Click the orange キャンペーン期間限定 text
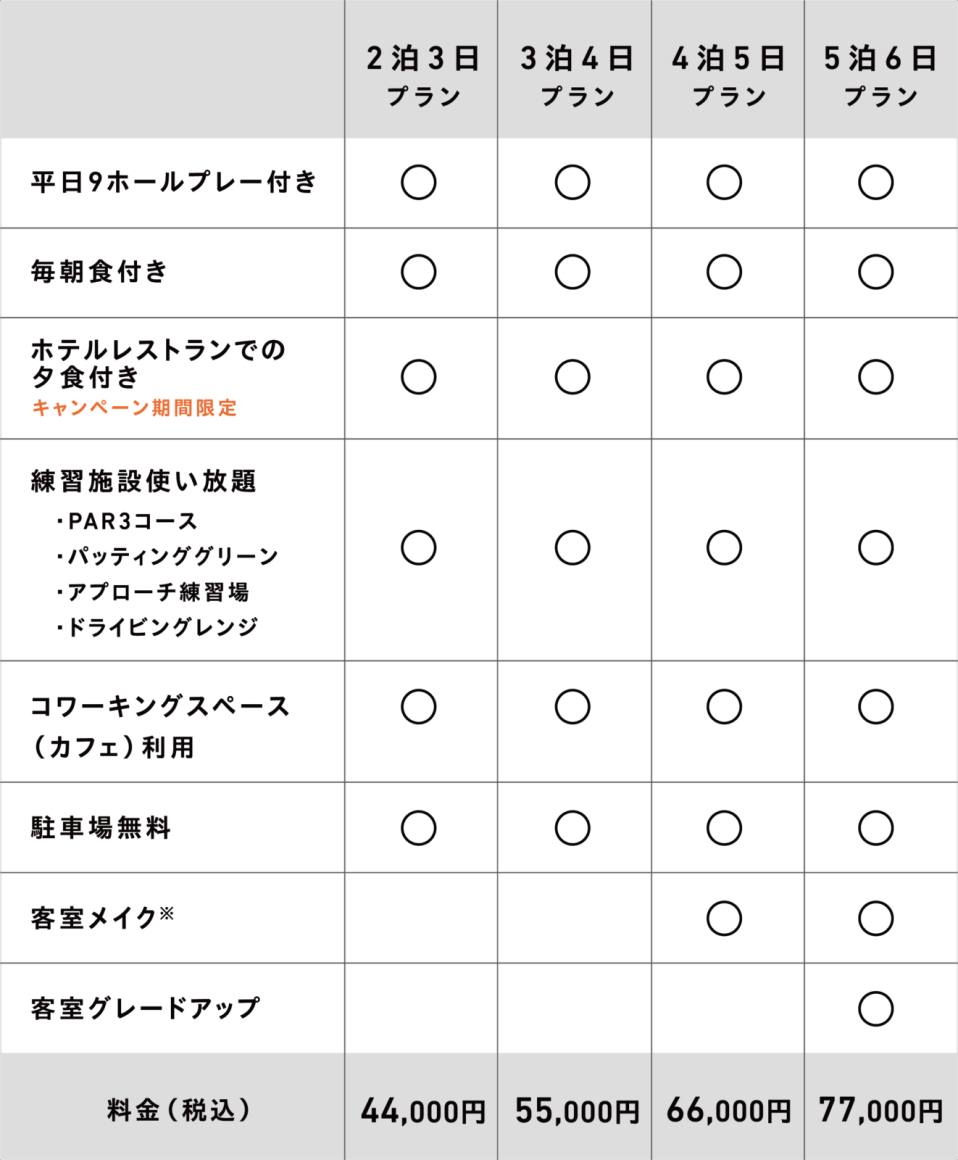 coord(135,408)
